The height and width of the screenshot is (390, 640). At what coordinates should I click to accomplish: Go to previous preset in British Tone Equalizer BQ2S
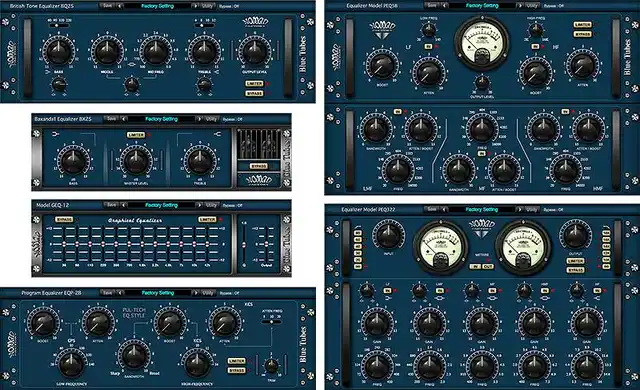point(120,6)
